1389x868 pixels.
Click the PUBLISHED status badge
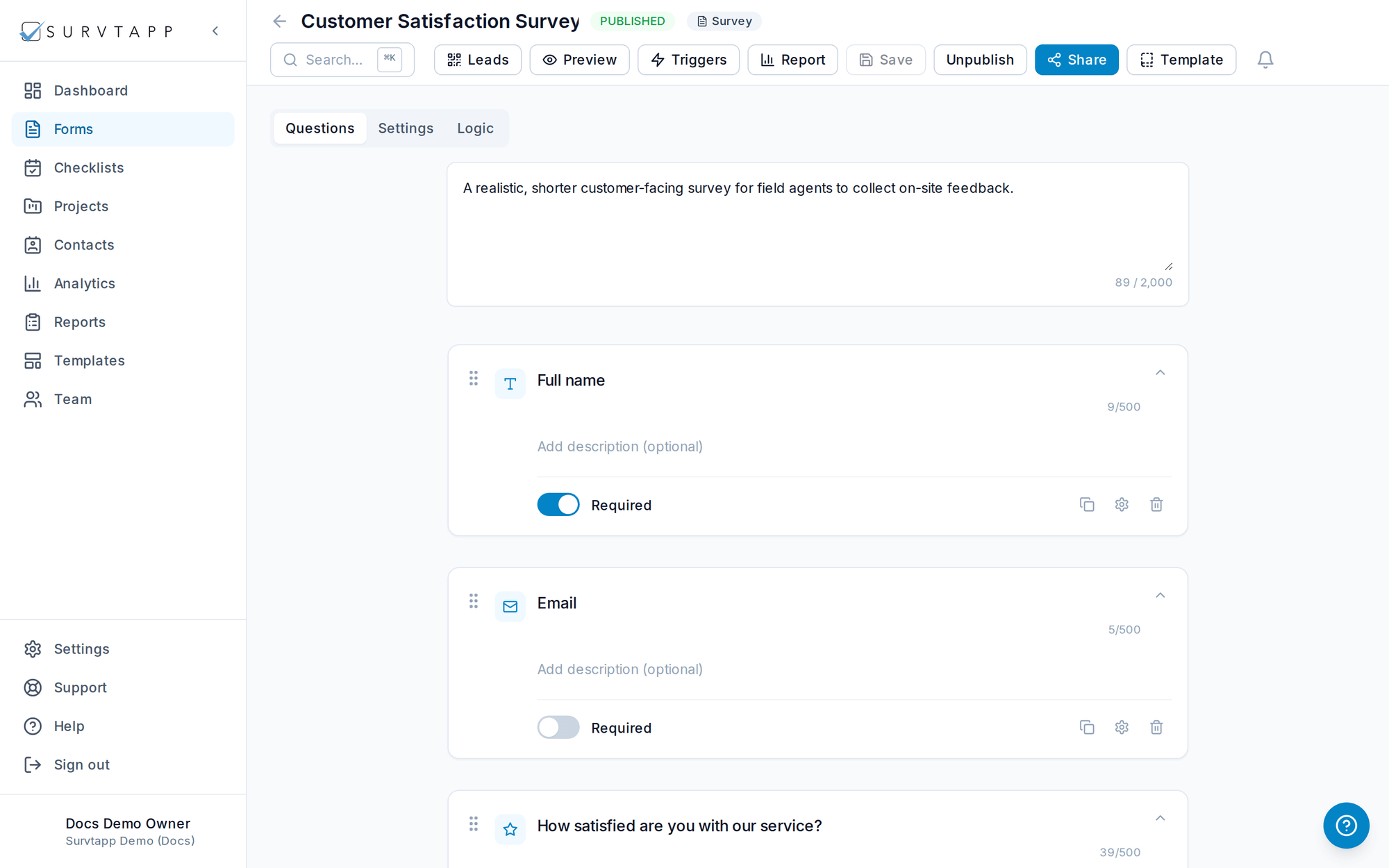pyautogui.click(x=633, y=22)
